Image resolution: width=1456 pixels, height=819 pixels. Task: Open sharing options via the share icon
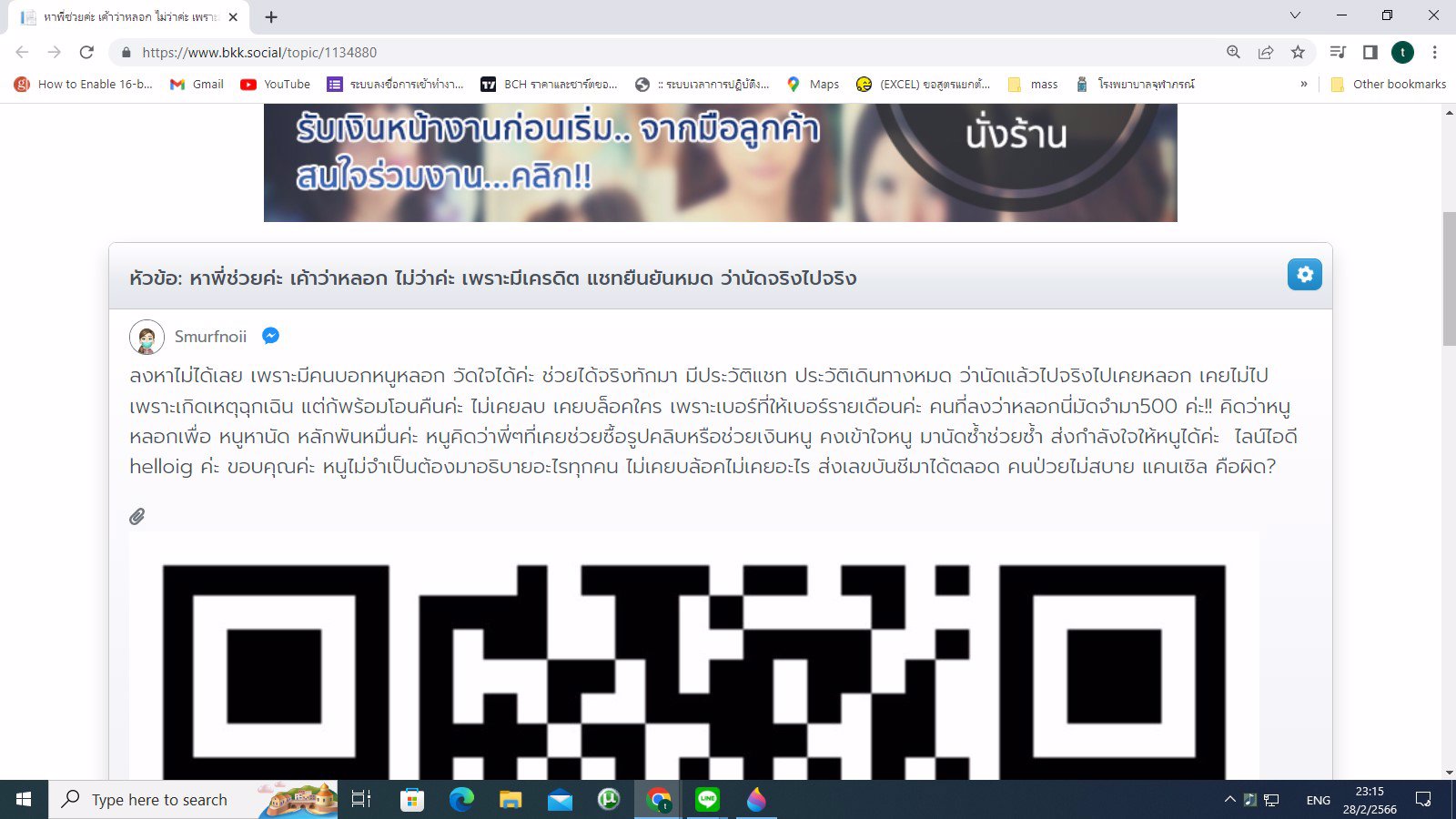1266,53
